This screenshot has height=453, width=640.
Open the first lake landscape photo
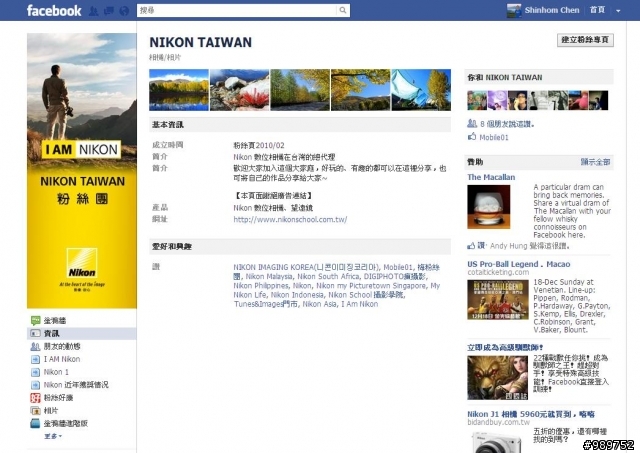pyautogui.click(x=179, y=90)
